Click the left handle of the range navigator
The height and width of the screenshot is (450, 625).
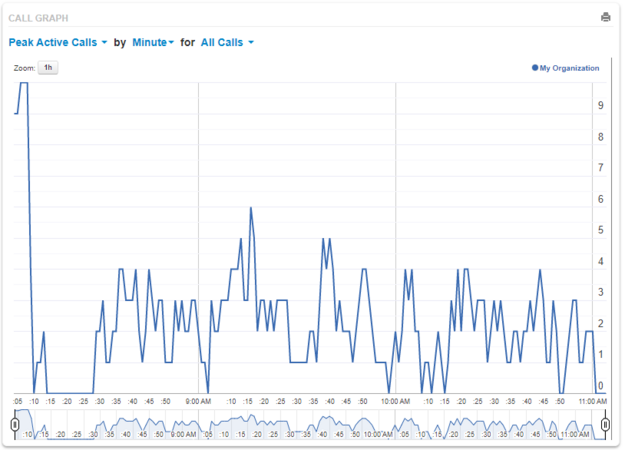pyautogui.click(x=14, y=425)
